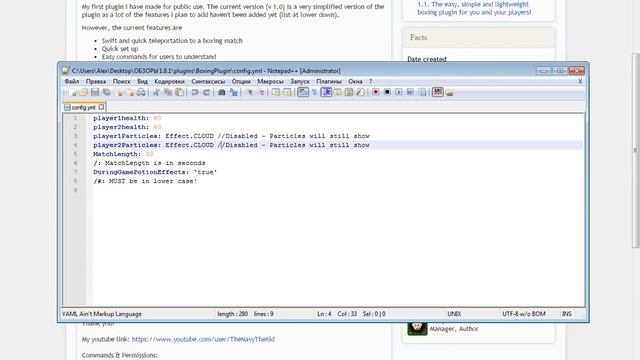The width and height of the screenshot is (640, 360).
Task: Click Synchronize horizontal scrolling icon
Action: (x=287, y=93)
